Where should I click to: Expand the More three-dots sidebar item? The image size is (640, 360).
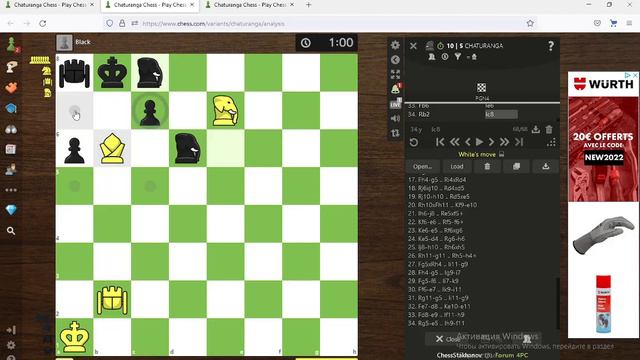(11, 190)
